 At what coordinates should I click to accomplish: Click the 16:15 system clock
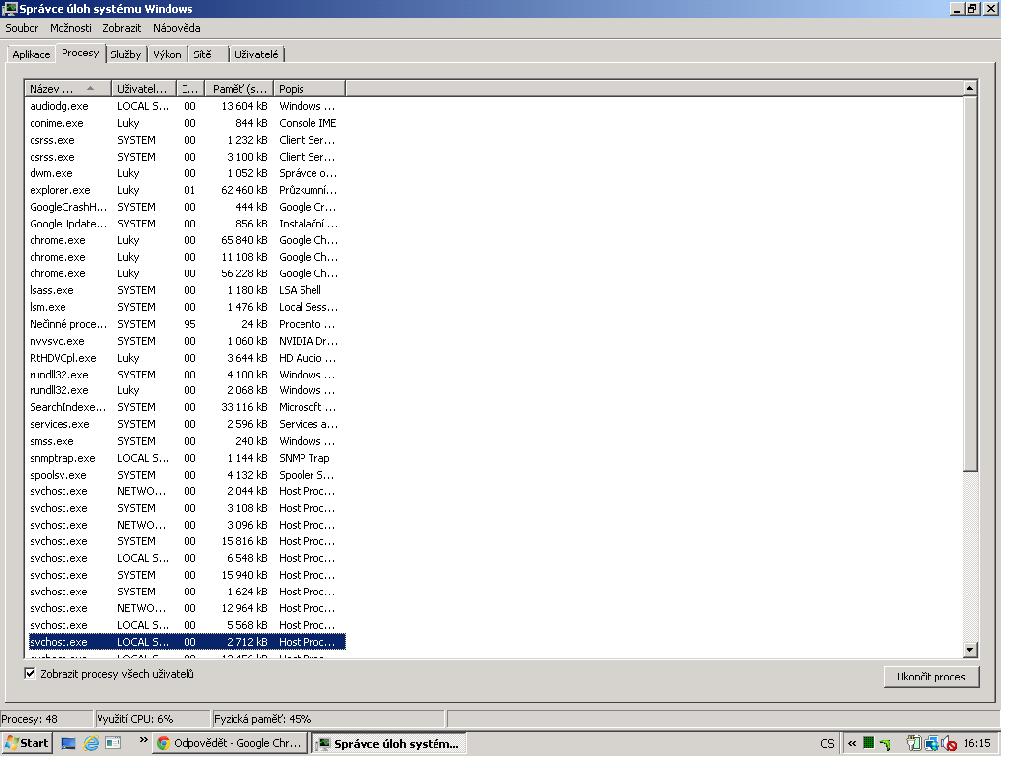pos(977,743)
